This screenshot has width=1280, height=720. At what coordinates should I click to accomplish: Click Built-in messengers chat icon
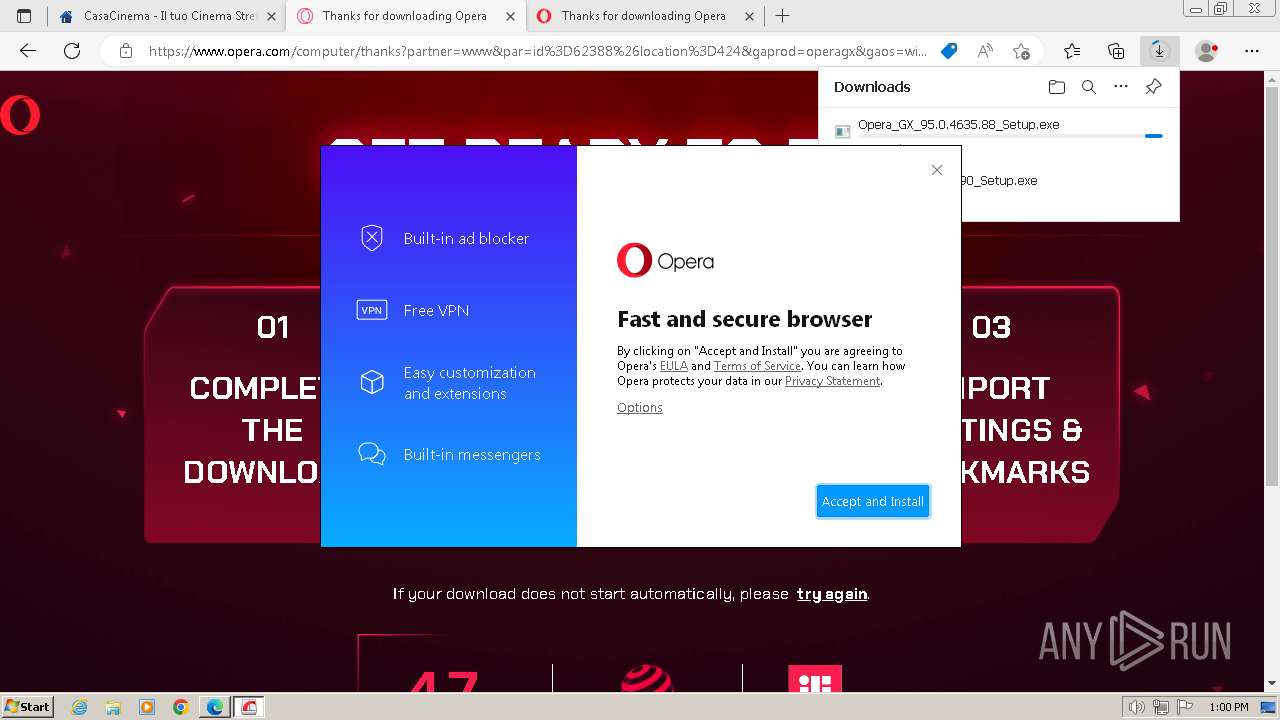click(372, 454)
